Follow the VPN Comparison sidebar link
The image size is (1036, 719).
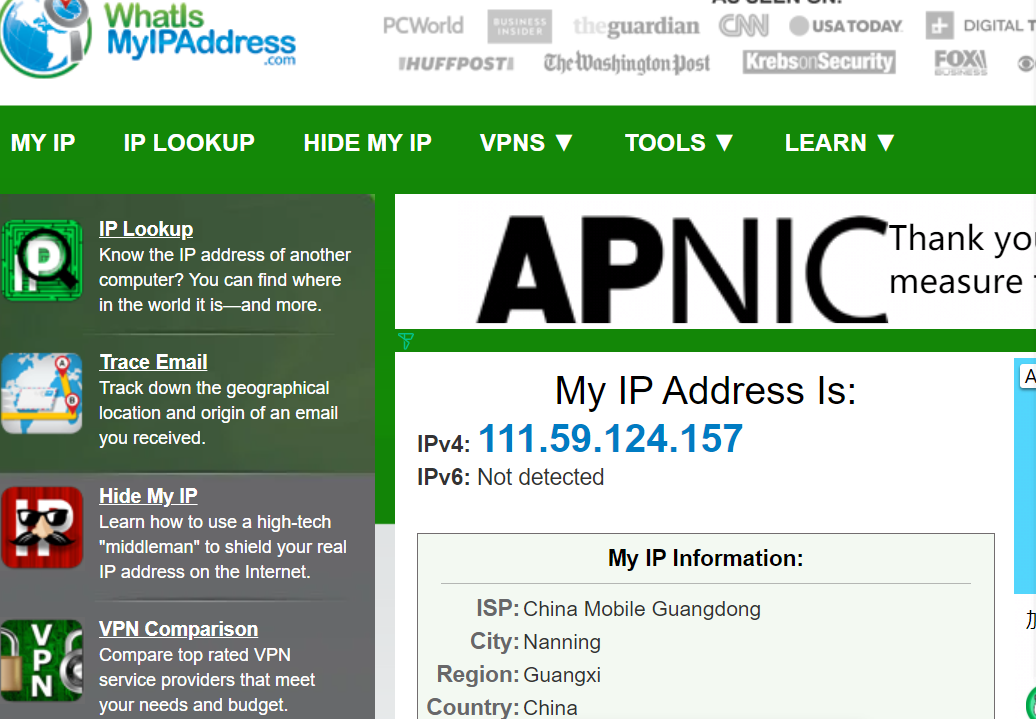coord(178,629)
